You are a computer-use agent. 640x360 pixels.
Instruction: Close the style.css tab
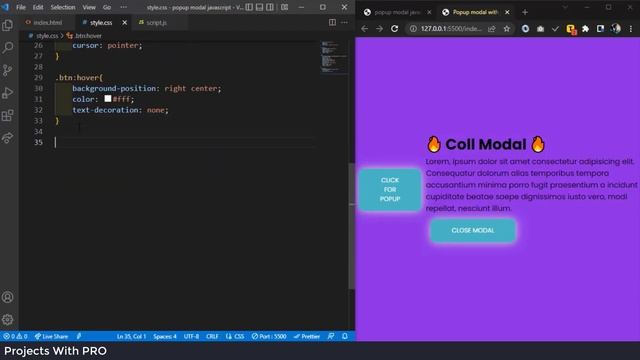(124, 22)
